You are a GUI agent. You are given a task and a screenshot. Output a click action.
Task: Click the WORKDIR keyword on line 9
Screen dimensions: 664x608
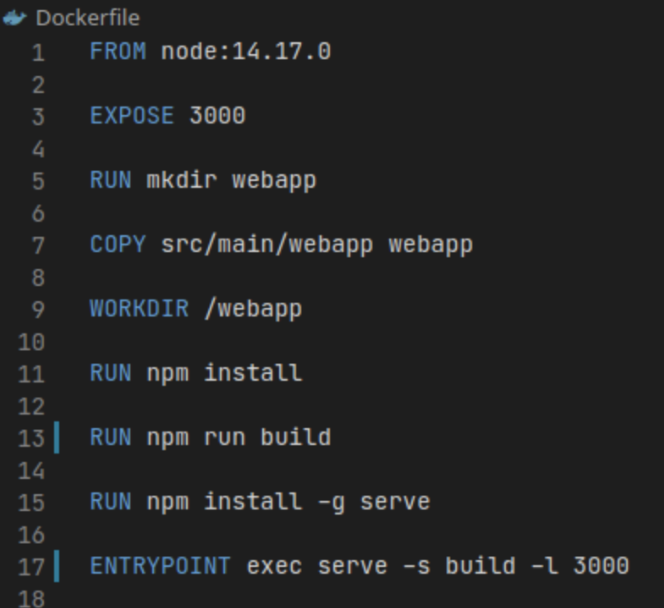139,308
